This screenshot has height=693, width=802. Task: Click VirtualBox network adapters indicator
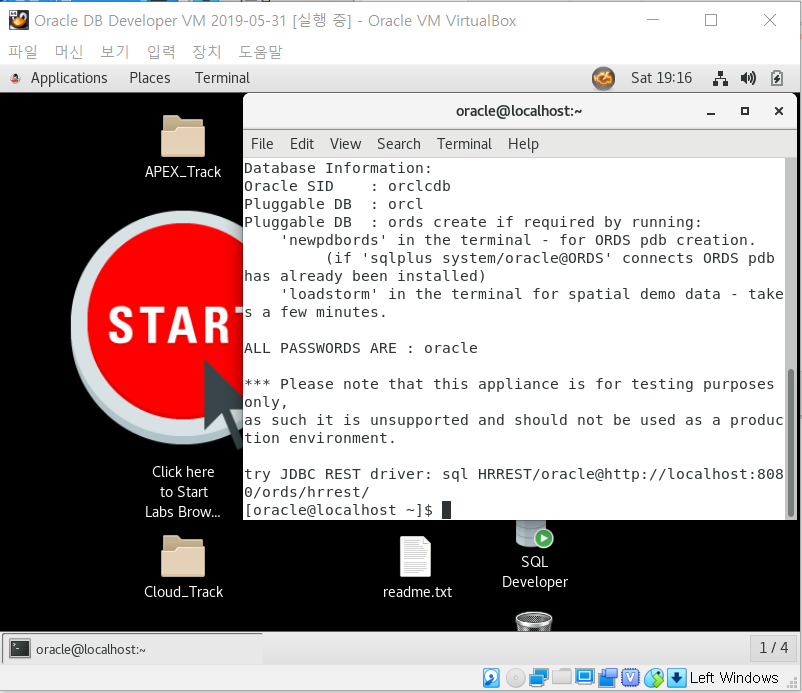tap(539, 678)
